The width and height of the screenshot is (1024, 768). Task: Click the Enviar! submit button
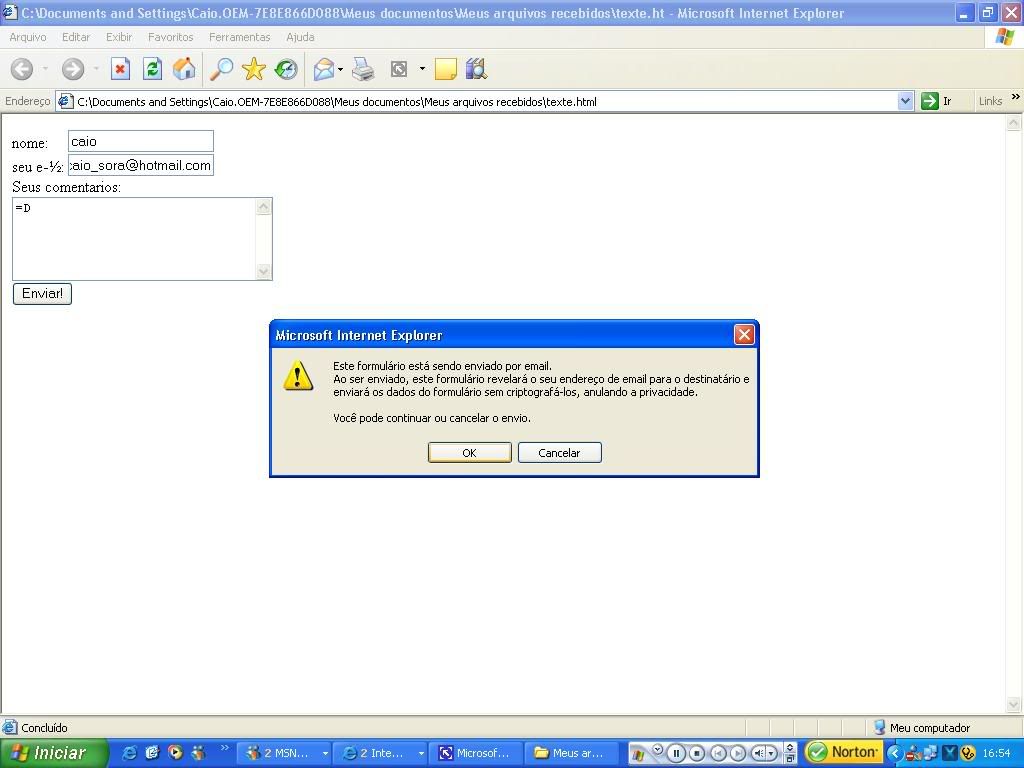pyautogui.click(x=42, y=294)
